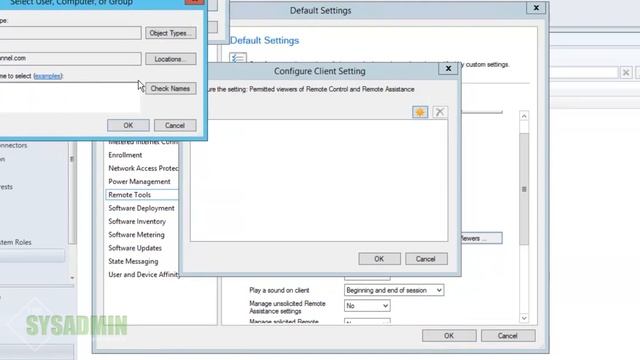
Task: Click the yellow starburst add-new icon
Action: (420, 112)
